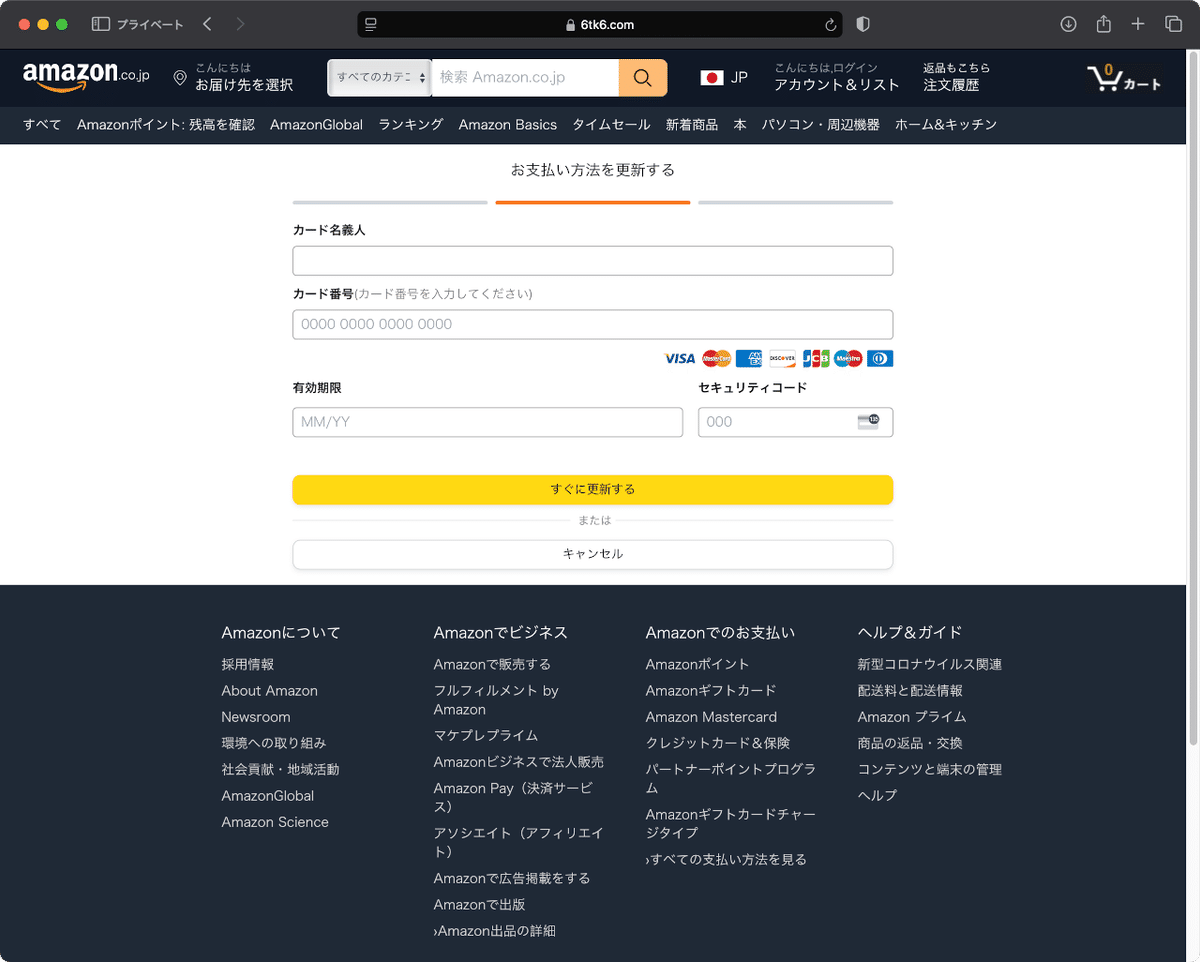Go back with the Safari back arrow
Viewport: 1200px width, 962px height.
click(207, 24)
